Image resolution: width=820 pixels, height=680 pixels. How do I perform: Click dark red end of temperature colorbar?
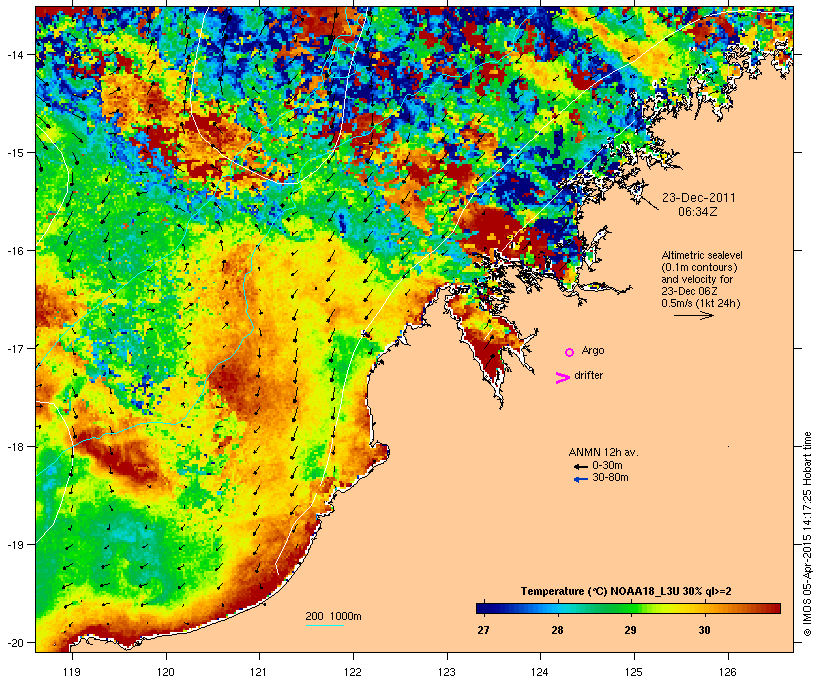pyautogui.click(x=774, y=608)
